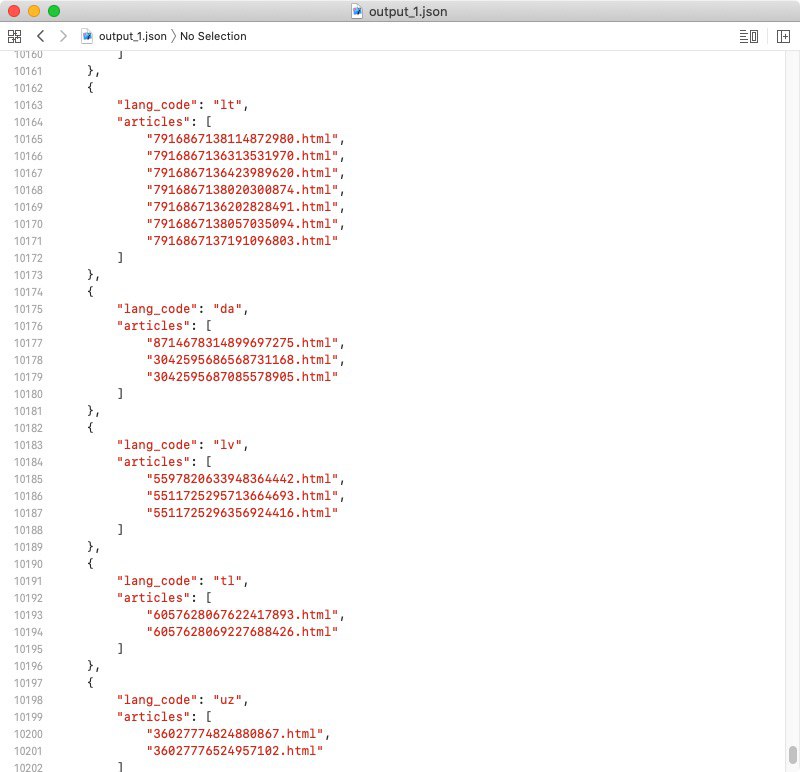Click opening brace on line 10174
The height and width of the screenshot is (772, 800).
click(90, 292)
